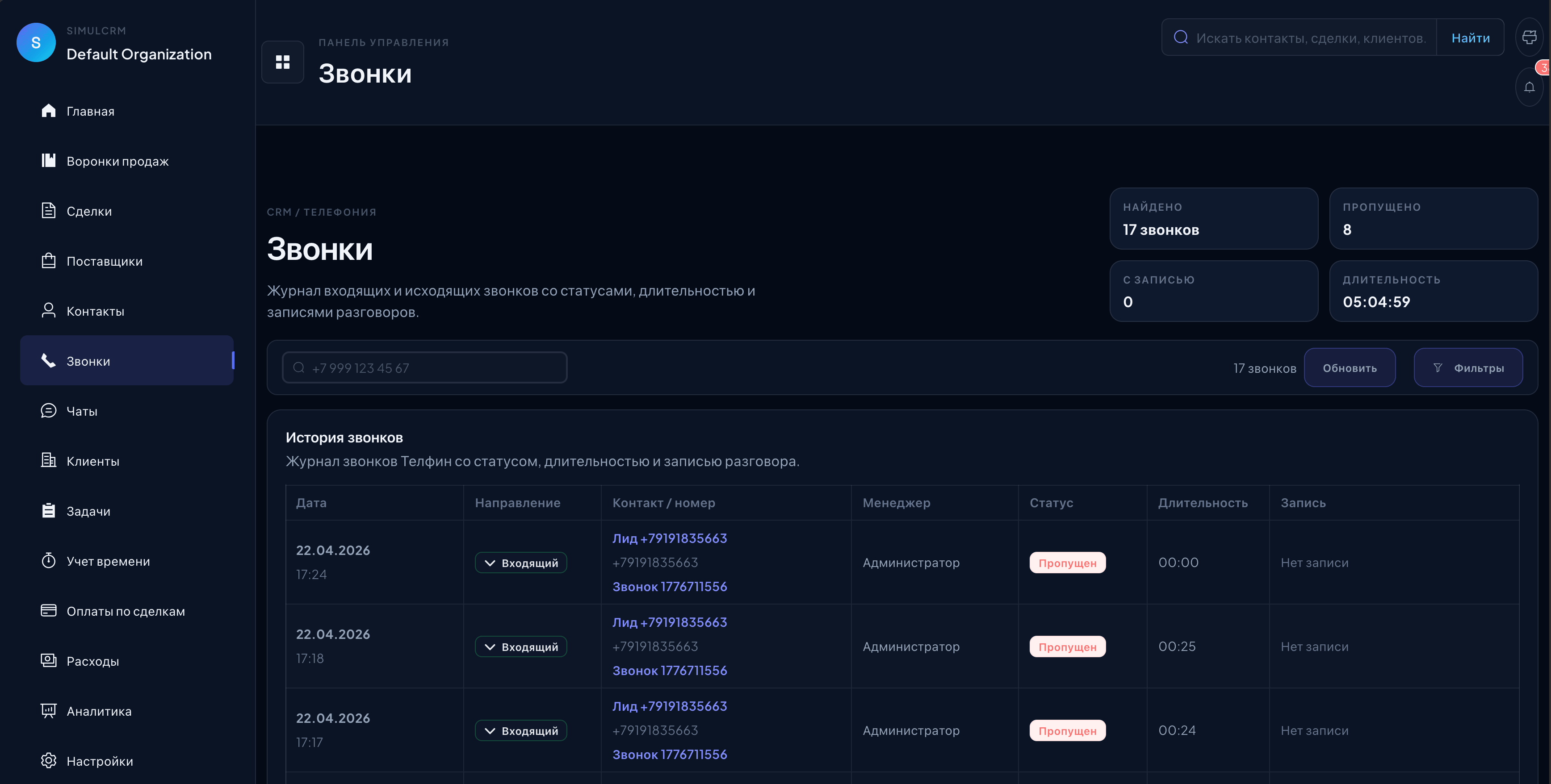Click the printer icon near search
Screen dimensions: 1551x784
point(1529,38)
